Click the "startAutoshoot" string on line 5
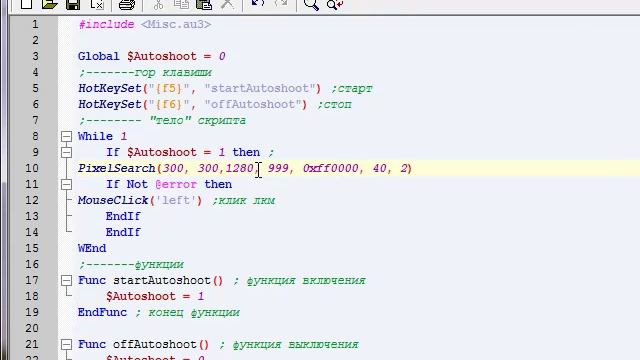The width and height of the screenshot is (640, 360). click(x=260, y=88)
